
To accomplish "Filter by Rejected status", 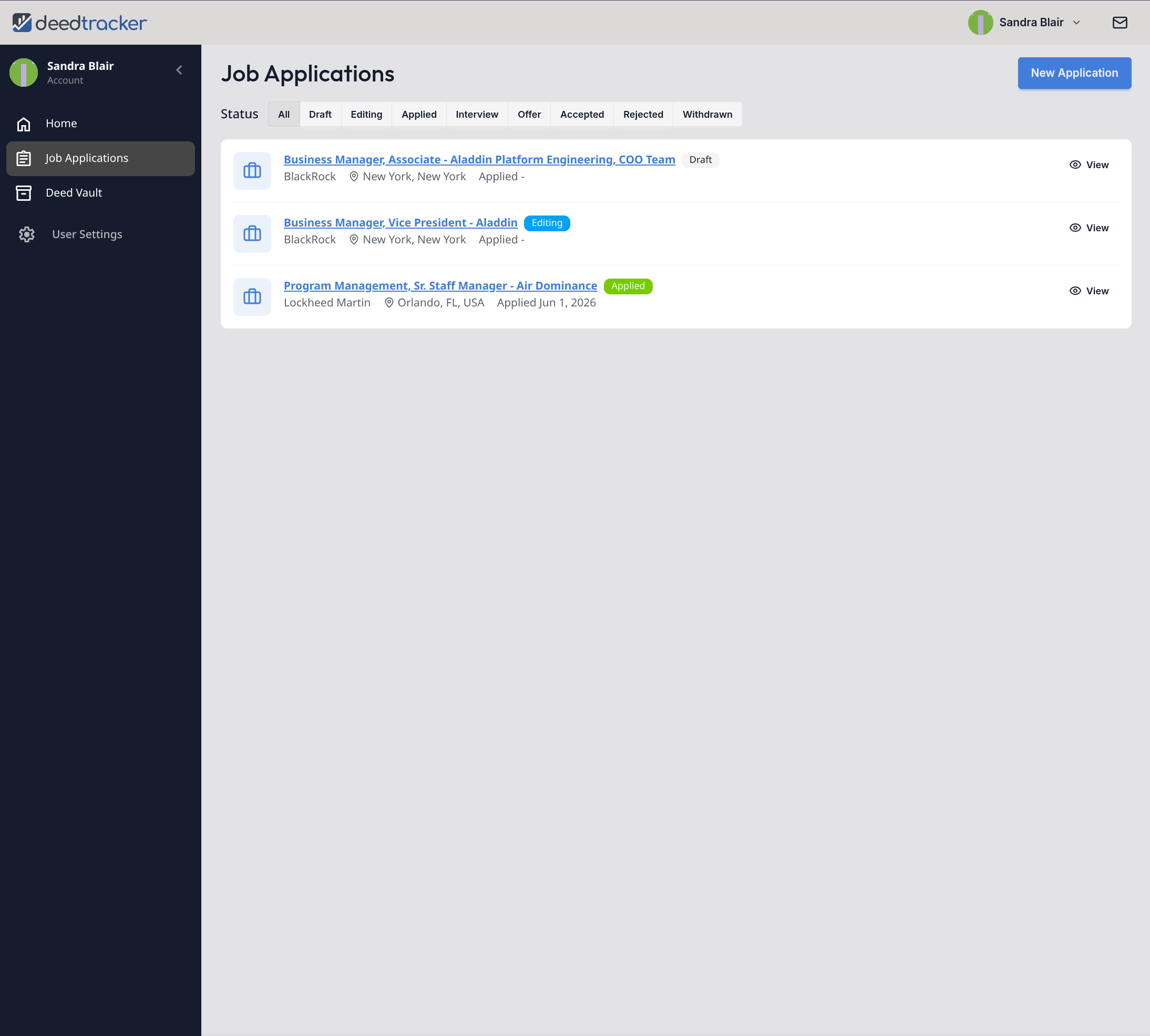I will coord(643,115).
